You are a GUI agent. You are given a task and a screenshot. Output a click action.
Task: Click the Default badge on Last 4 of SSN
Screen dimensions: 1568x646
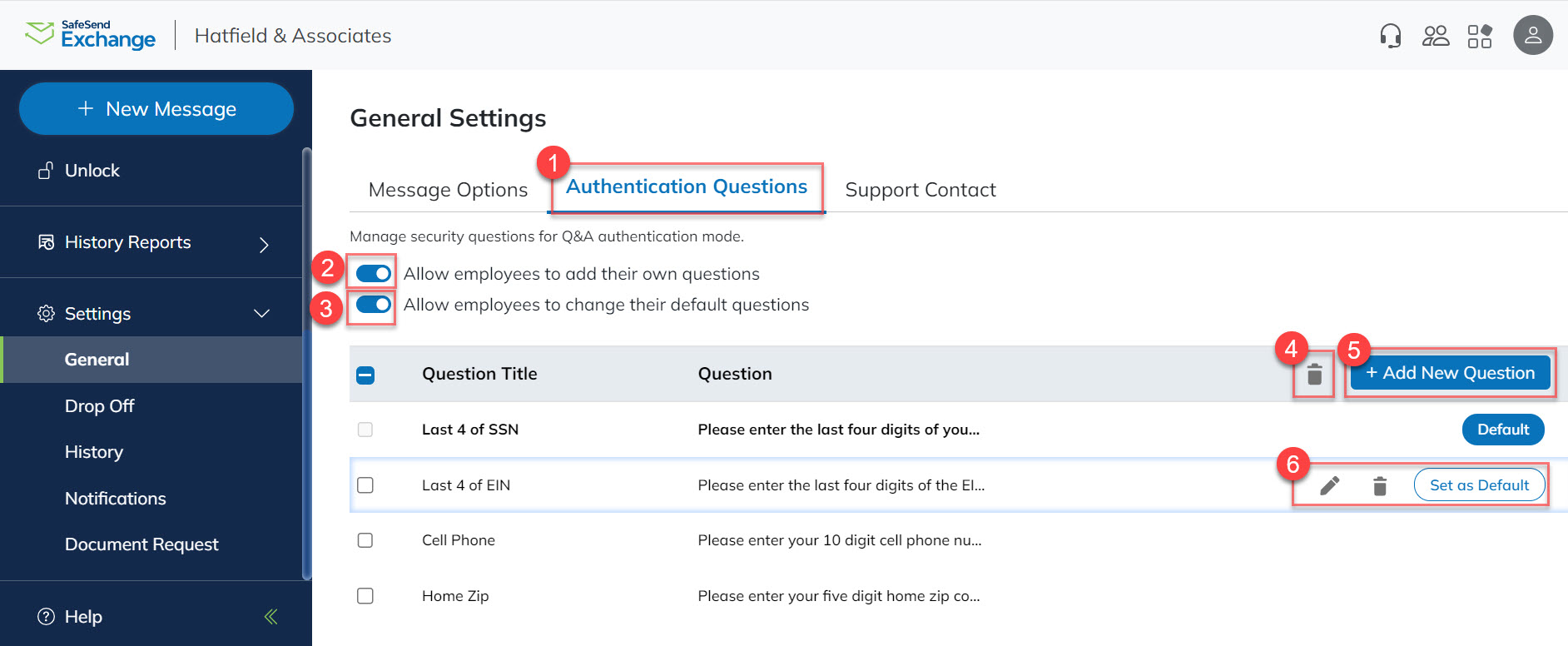click(1503, 430)
